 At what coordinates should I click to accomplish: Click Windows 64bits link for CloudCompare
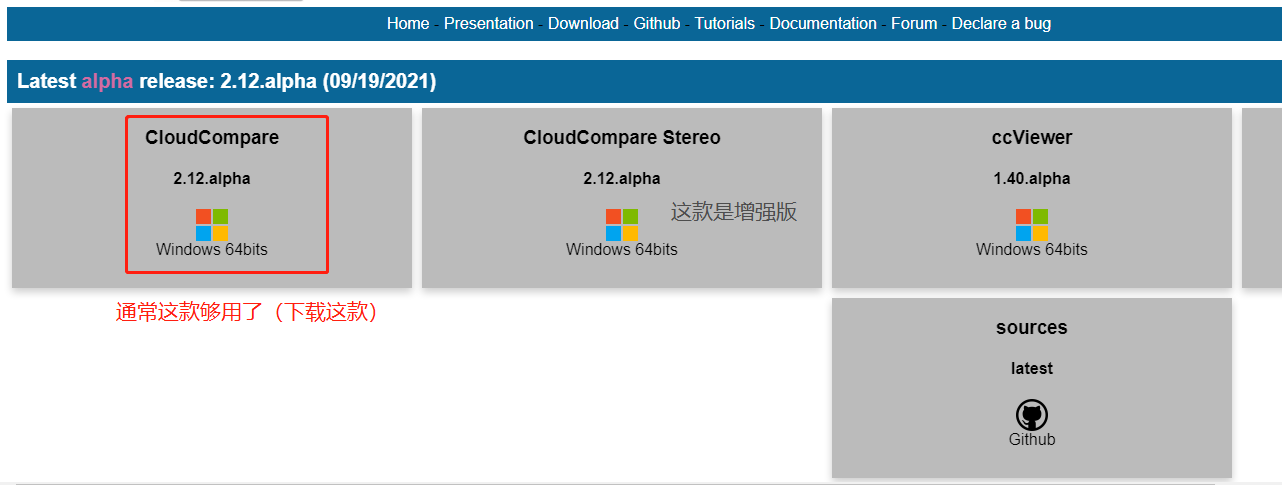click(x=212, y=249)
